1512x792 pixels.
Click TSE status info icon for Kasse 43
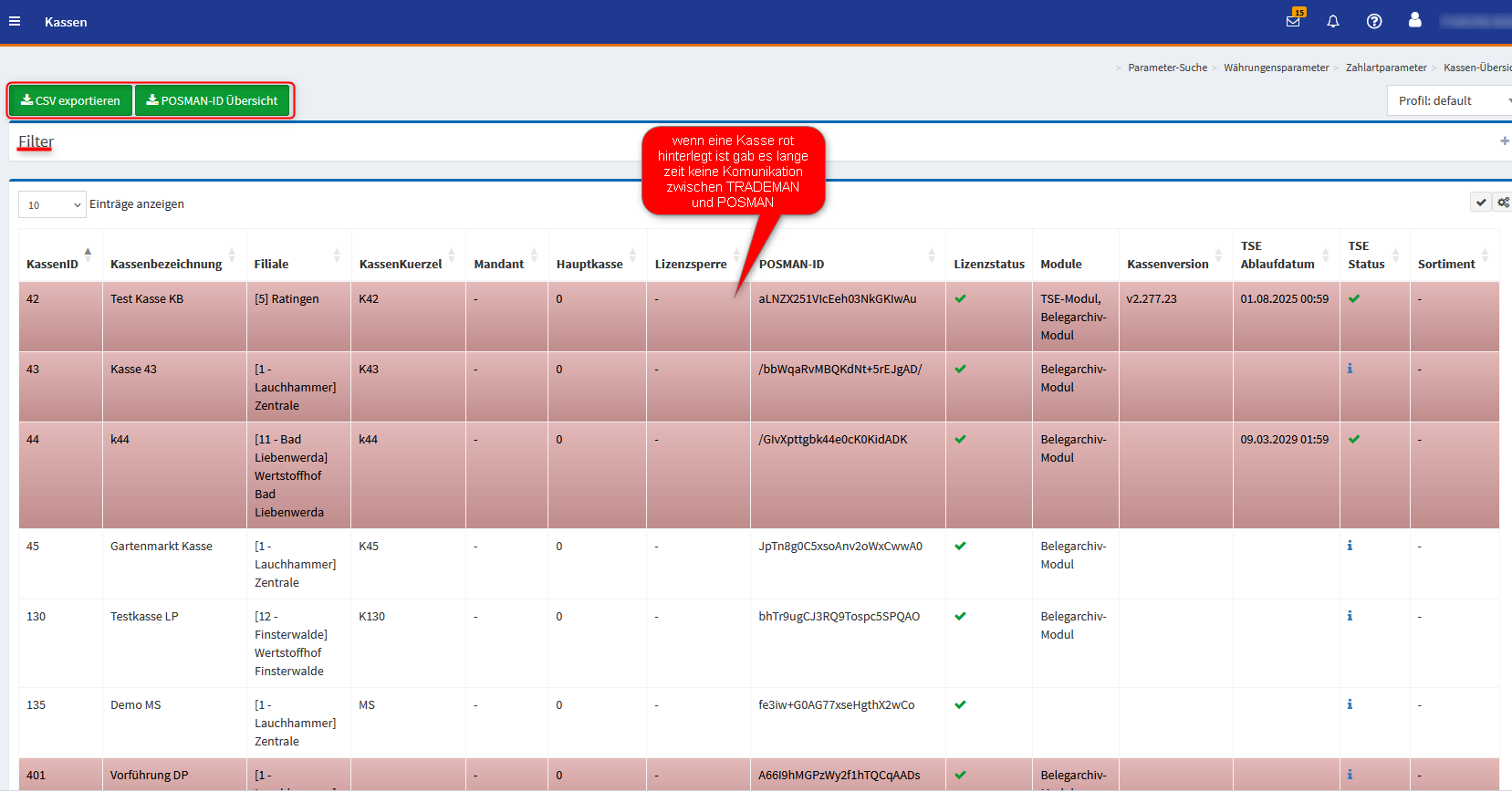coord(1350,369)
